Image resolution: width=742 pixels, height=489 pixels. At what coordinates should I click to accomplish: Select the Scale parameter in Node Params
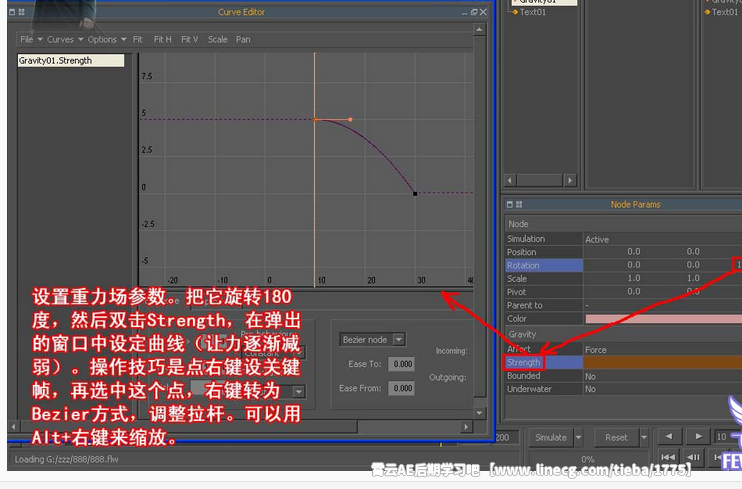[x=544, y=278]
